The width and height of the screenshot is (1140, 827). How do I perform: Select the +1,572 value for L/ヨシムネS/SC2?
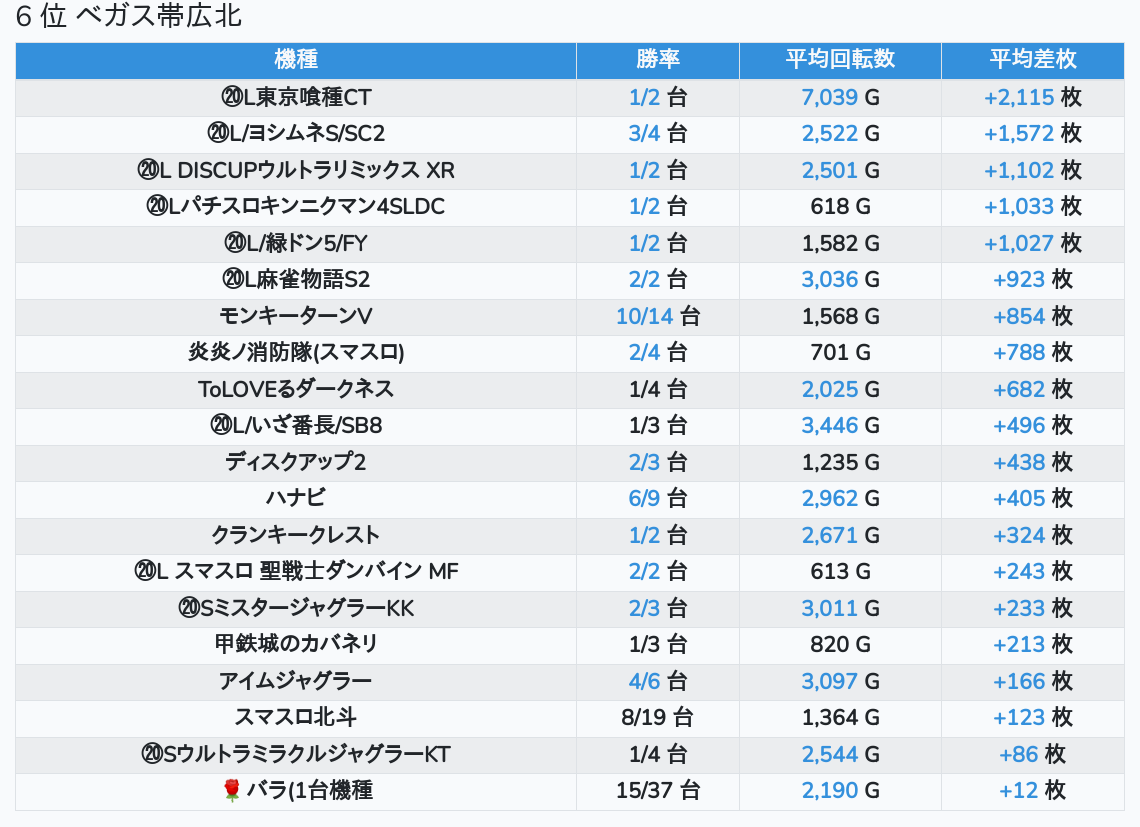[1018, 133]
